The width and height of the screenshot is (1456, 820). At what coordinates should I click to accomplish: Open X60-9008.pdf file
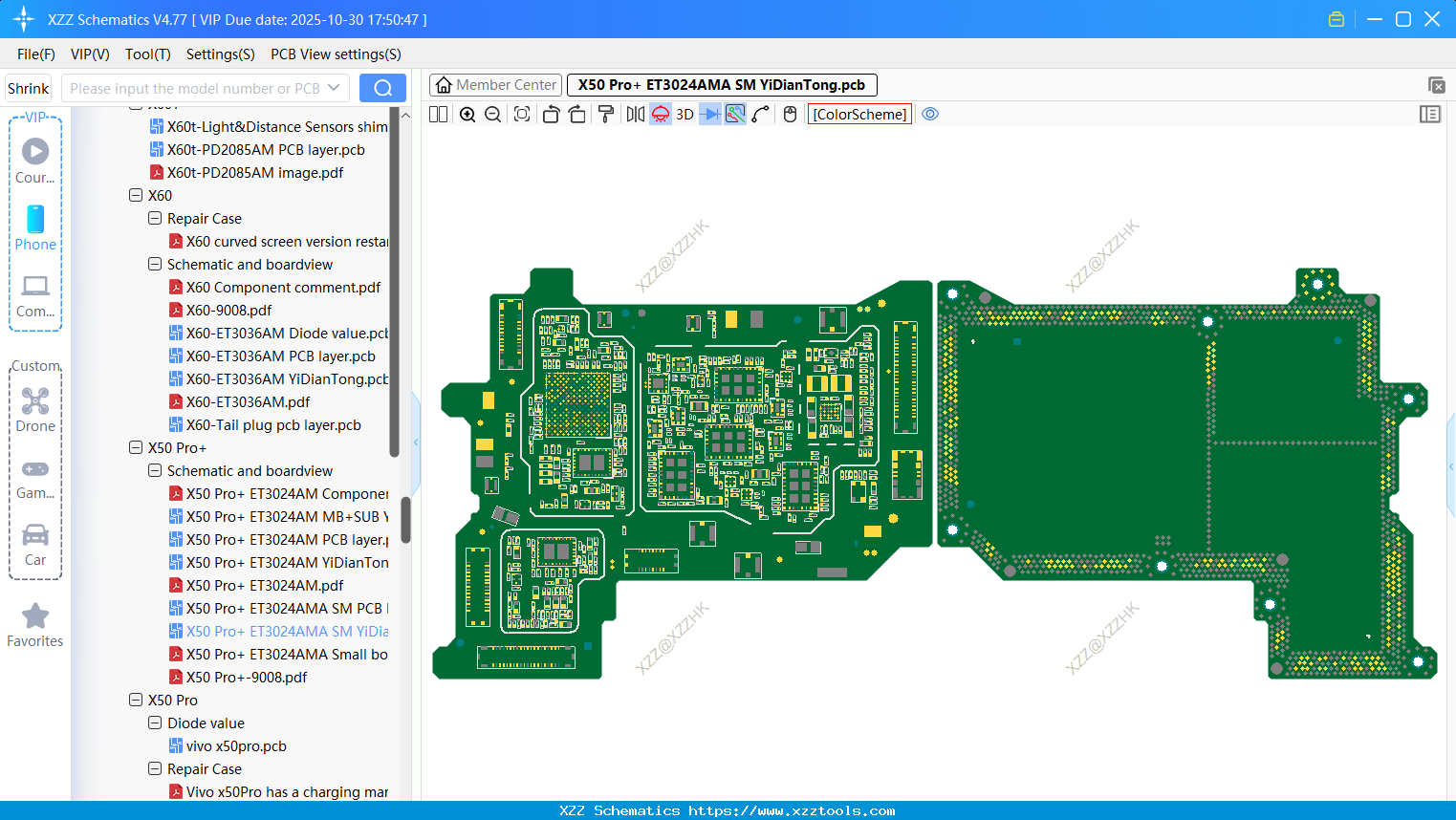coord(221,311)
